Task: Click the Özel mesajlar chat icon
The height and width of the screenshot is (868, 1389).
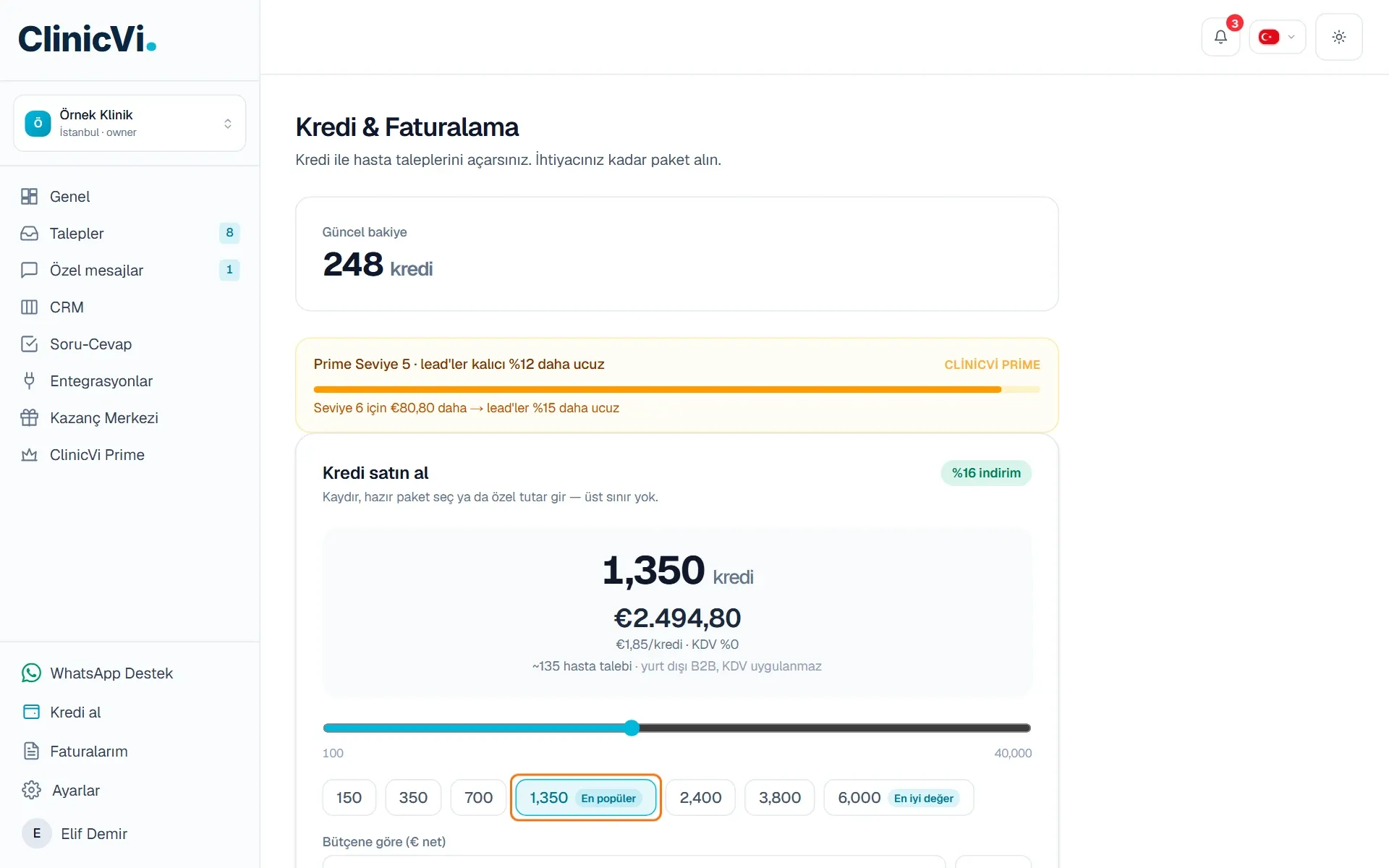Action: 30,271
